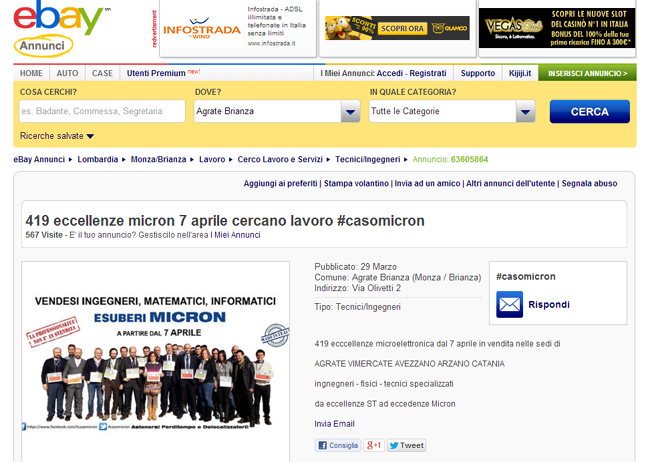This screenshot has width=650, height=462.
Task: Click the eBay Annunci breadcrumb link
Action: [x=39, y=159]
